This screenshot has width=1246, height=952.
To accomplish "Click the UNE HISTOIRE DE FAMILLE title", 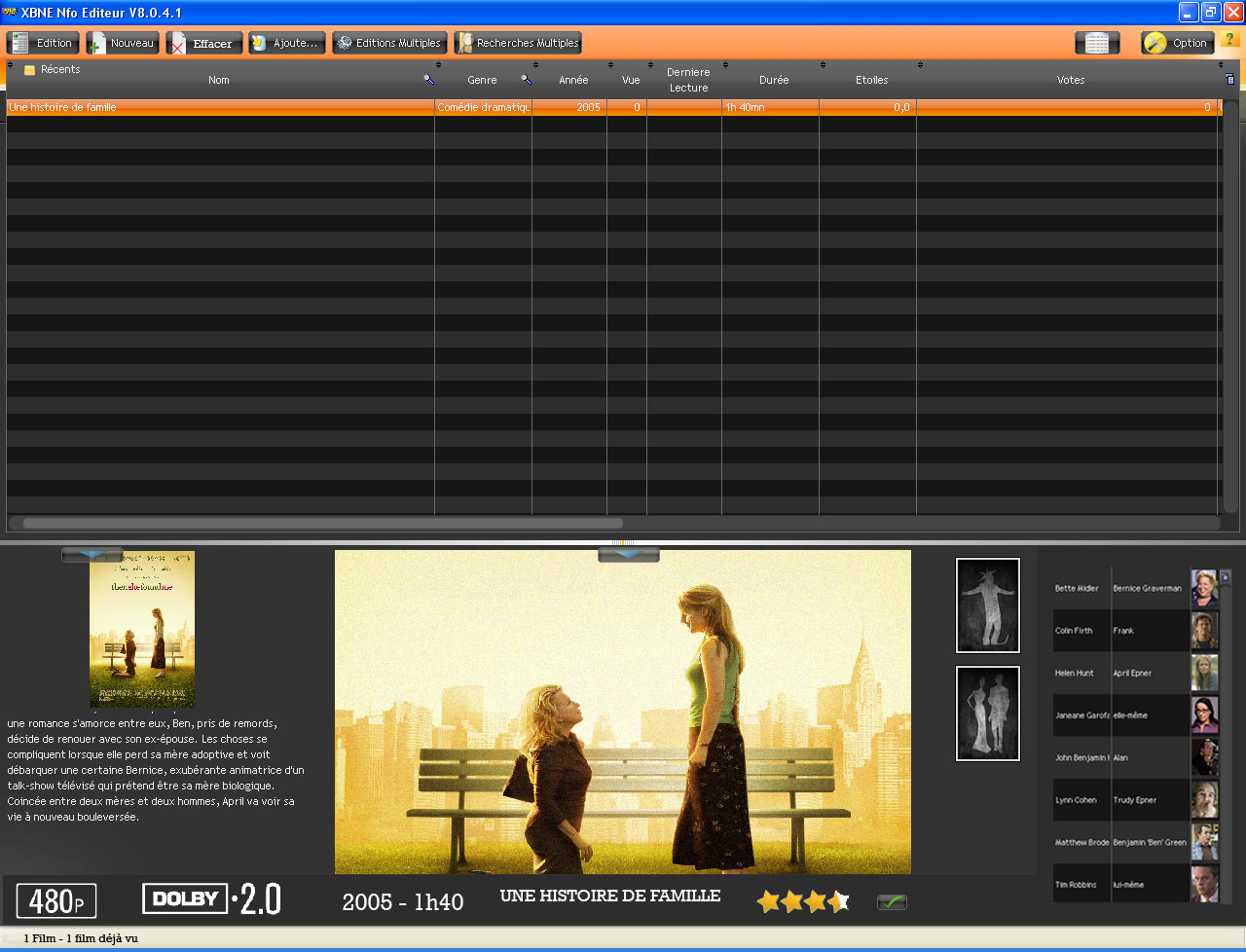I will [x=610, y=896].
